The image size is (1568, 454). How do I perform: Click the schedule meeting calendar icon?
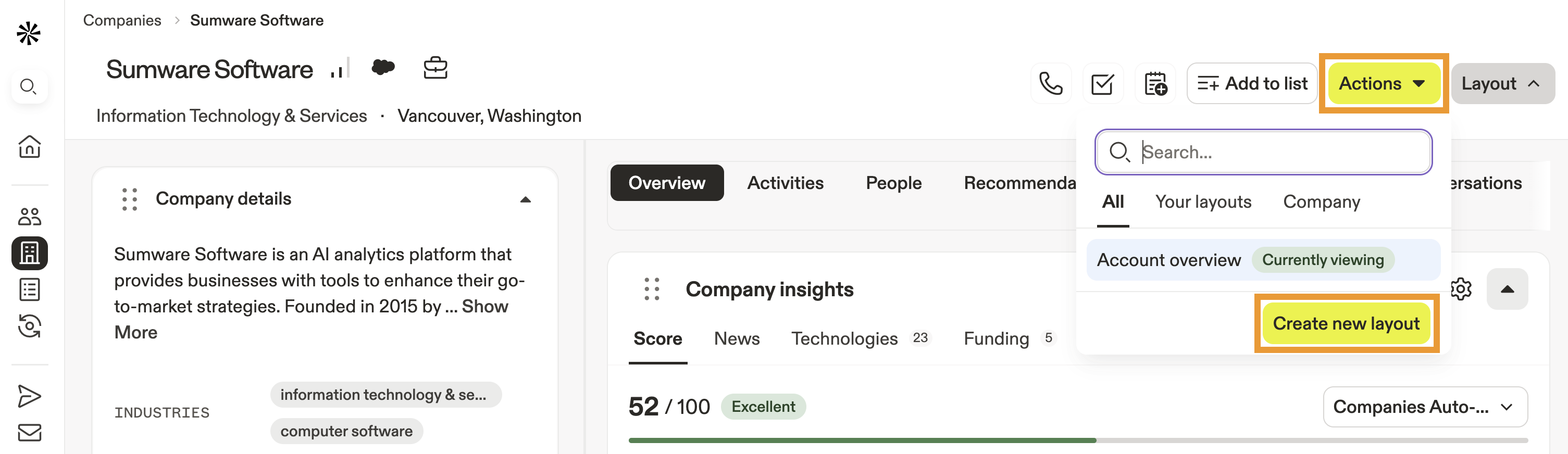coord(1155,84)
